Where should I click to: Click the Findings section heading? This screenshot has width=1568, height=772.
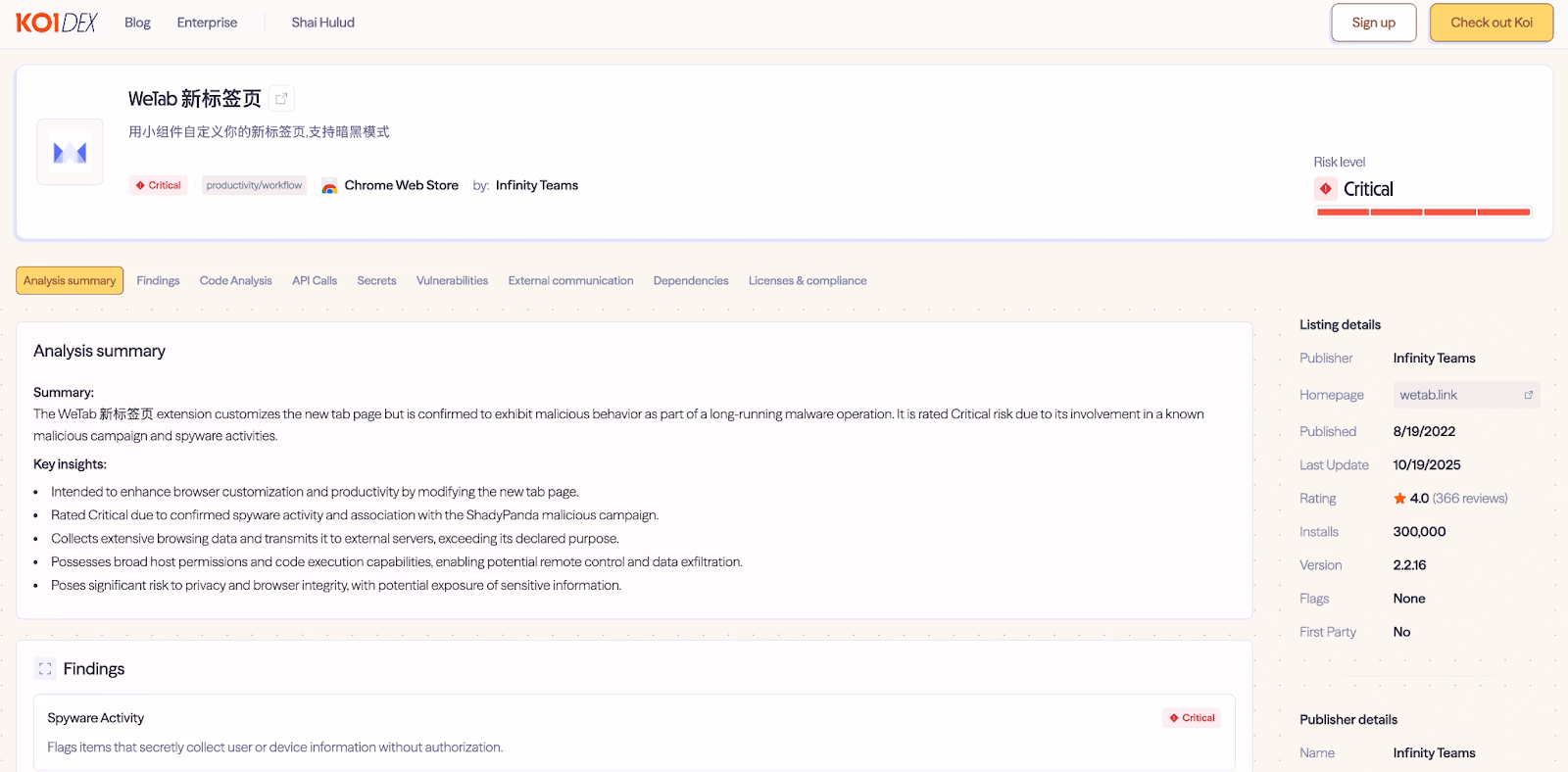pyautogui.click(x=94, y=669)
